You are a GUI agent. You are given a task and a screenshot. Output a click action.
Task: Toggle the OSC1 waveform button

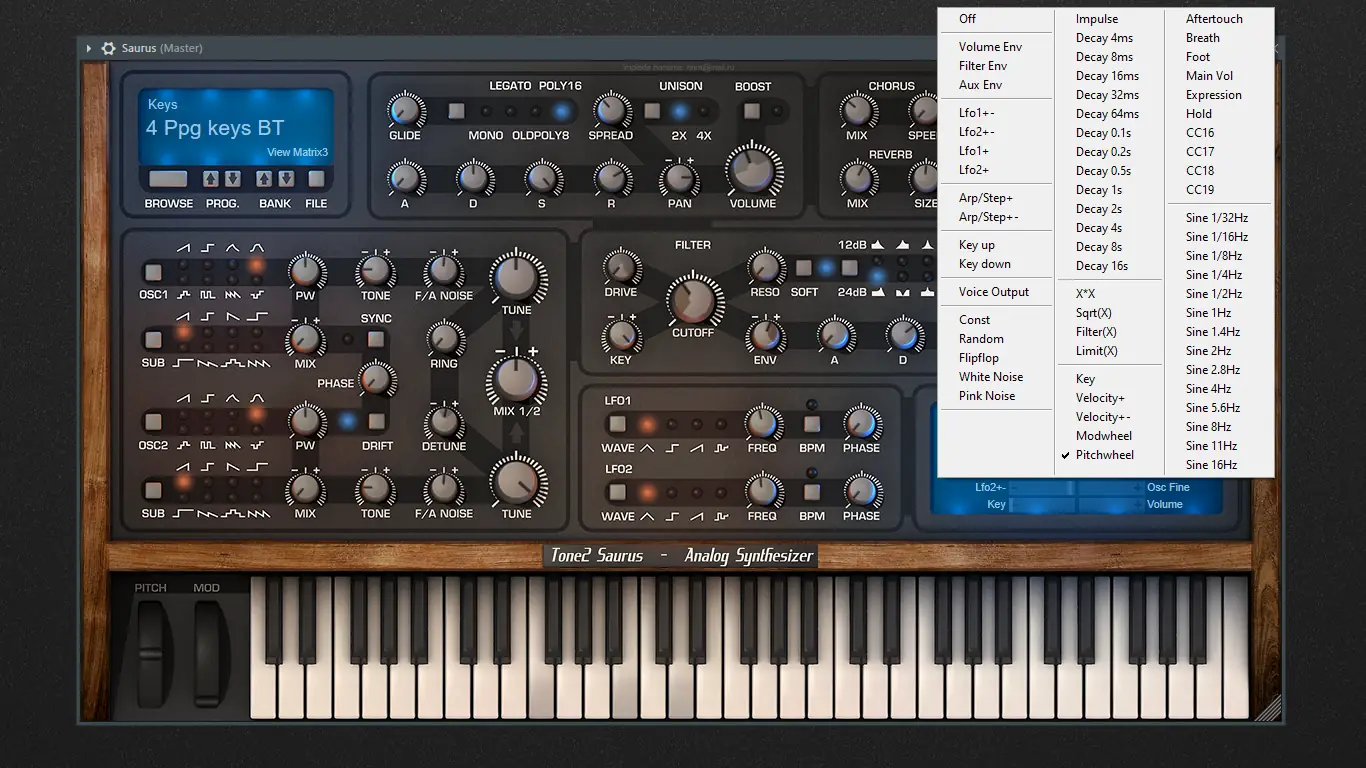point(153,272)
